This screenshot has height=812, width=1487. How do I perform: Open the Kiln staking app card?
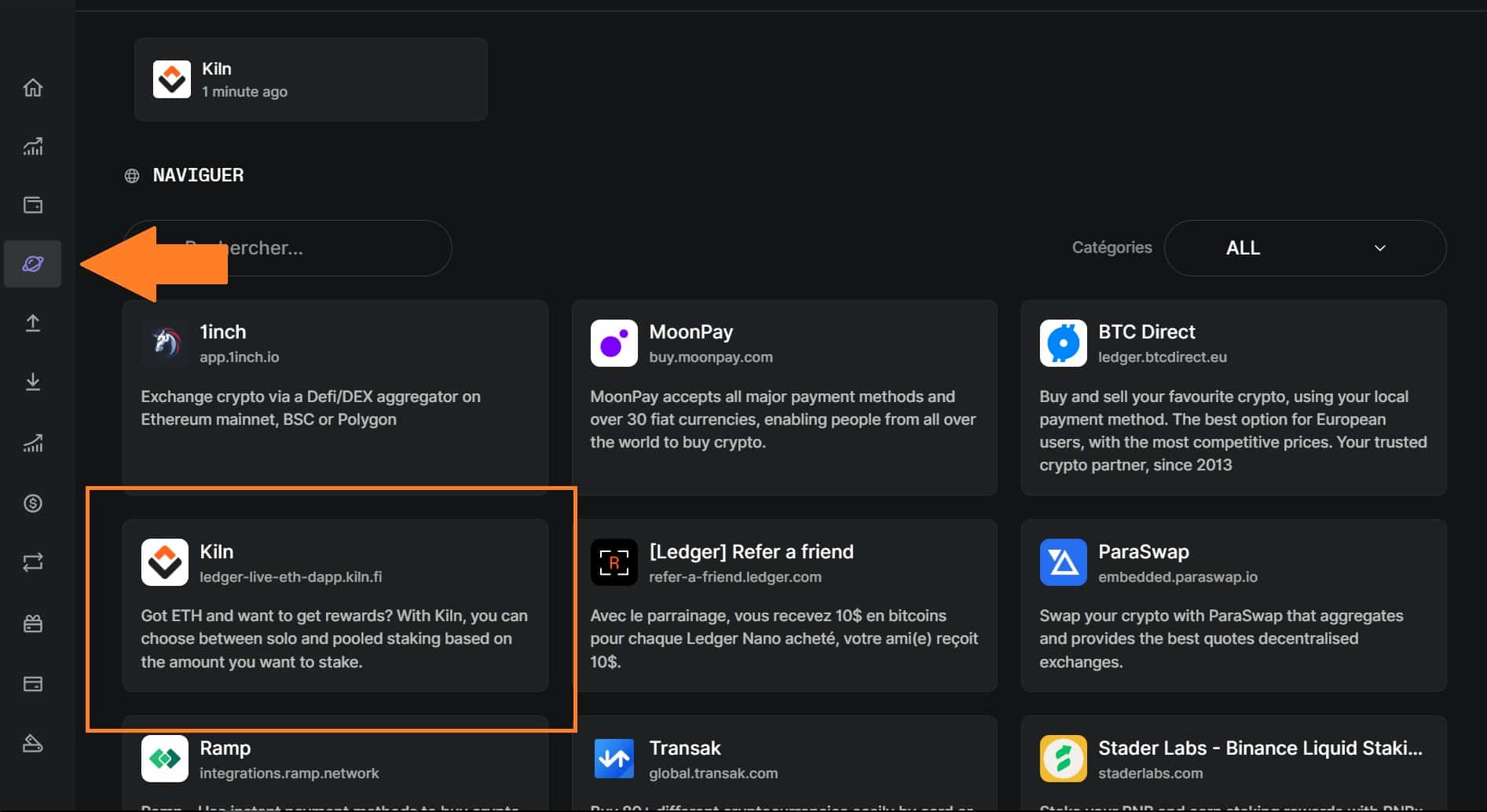[x=335, y=605]
